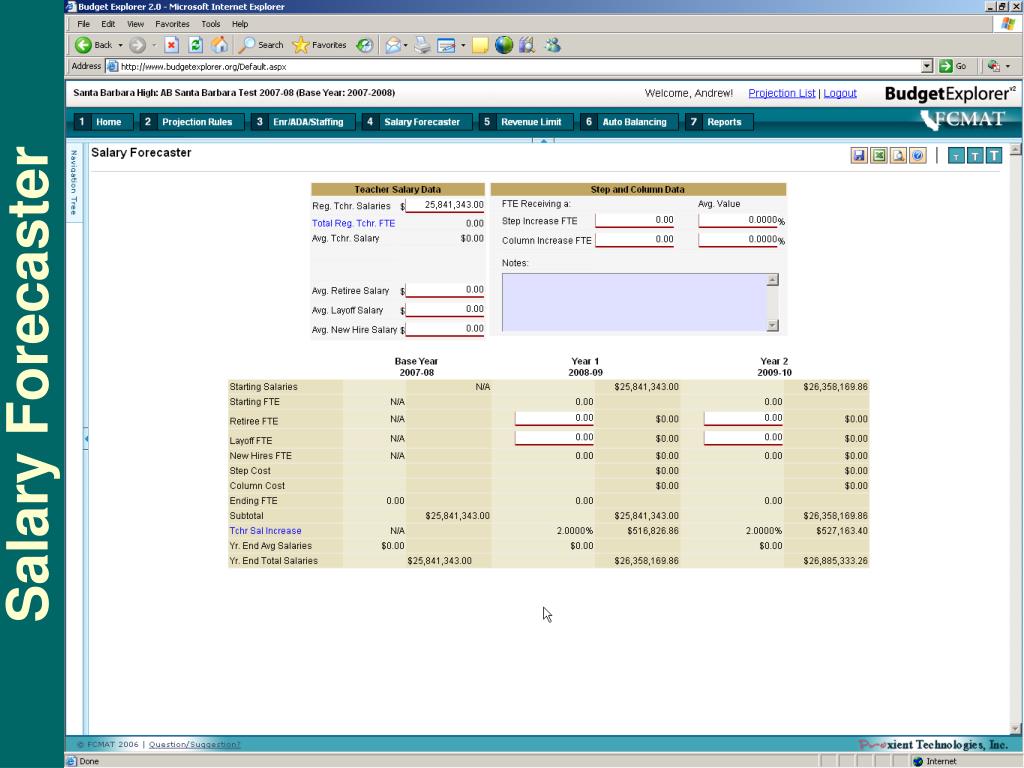
Task: Export the forecast to Excel
Action: point(880,154)
